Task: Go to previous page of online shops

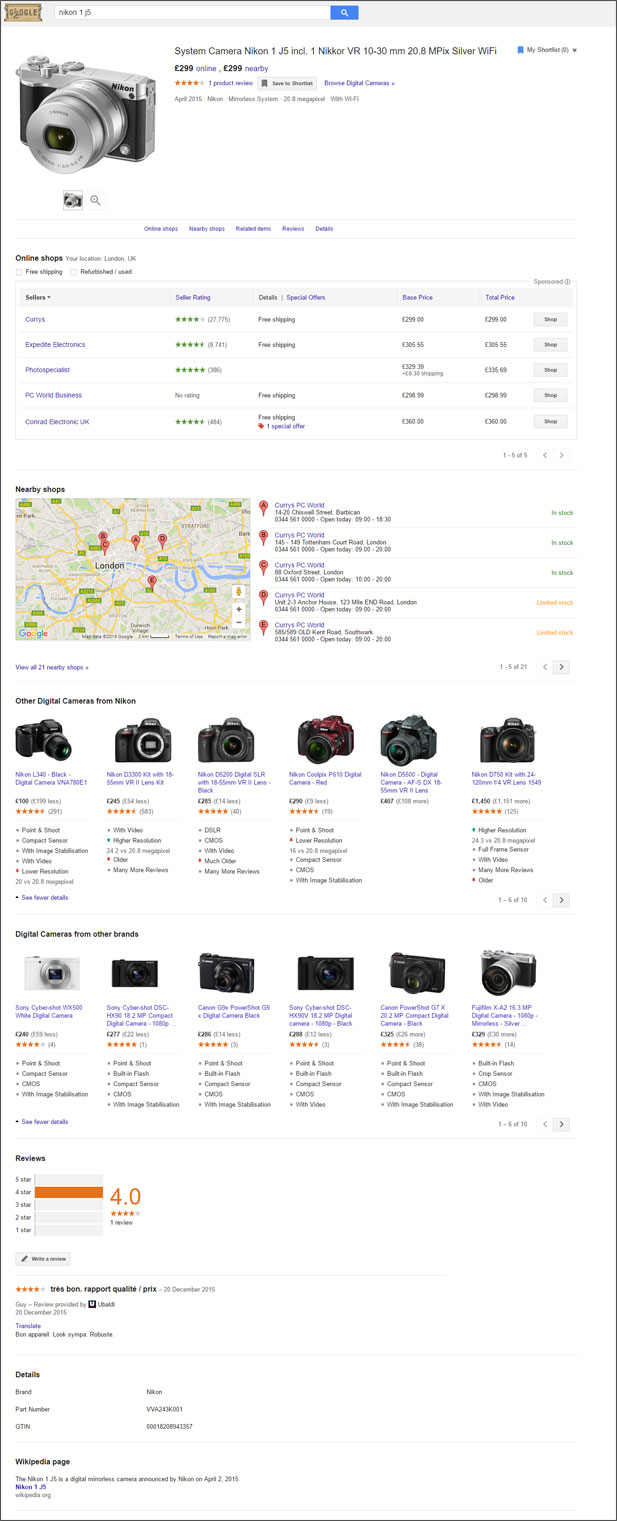Action: pos(545,455)
